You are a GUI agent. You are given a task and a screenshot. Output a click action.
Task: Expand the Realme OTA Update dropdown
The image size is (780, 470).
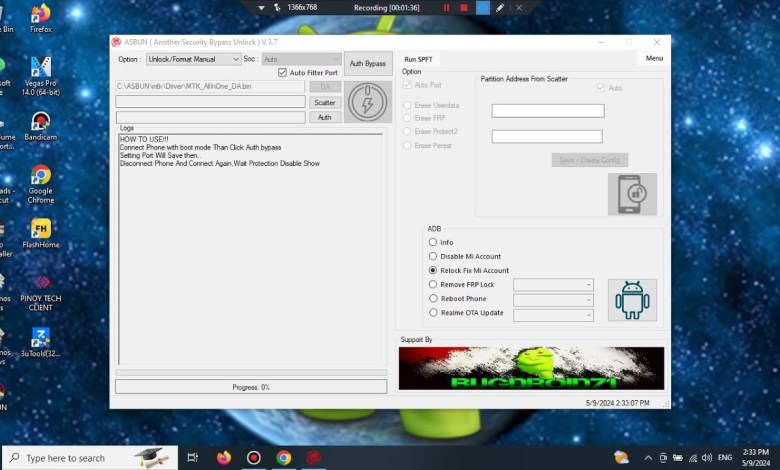pos(553,314)
